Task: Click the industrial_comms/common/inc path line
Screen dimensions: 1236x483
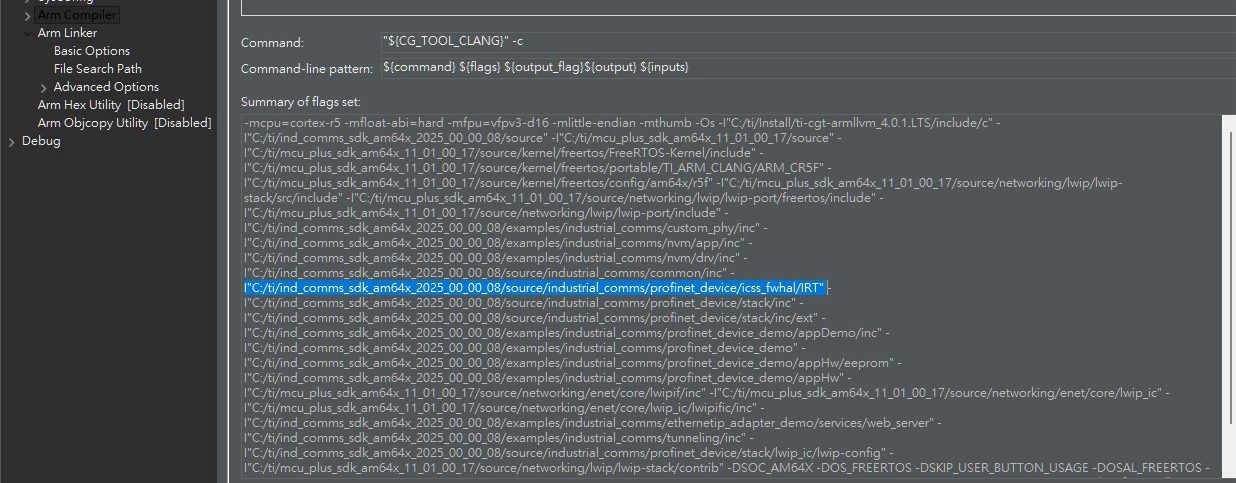Action: pos(490,273)
